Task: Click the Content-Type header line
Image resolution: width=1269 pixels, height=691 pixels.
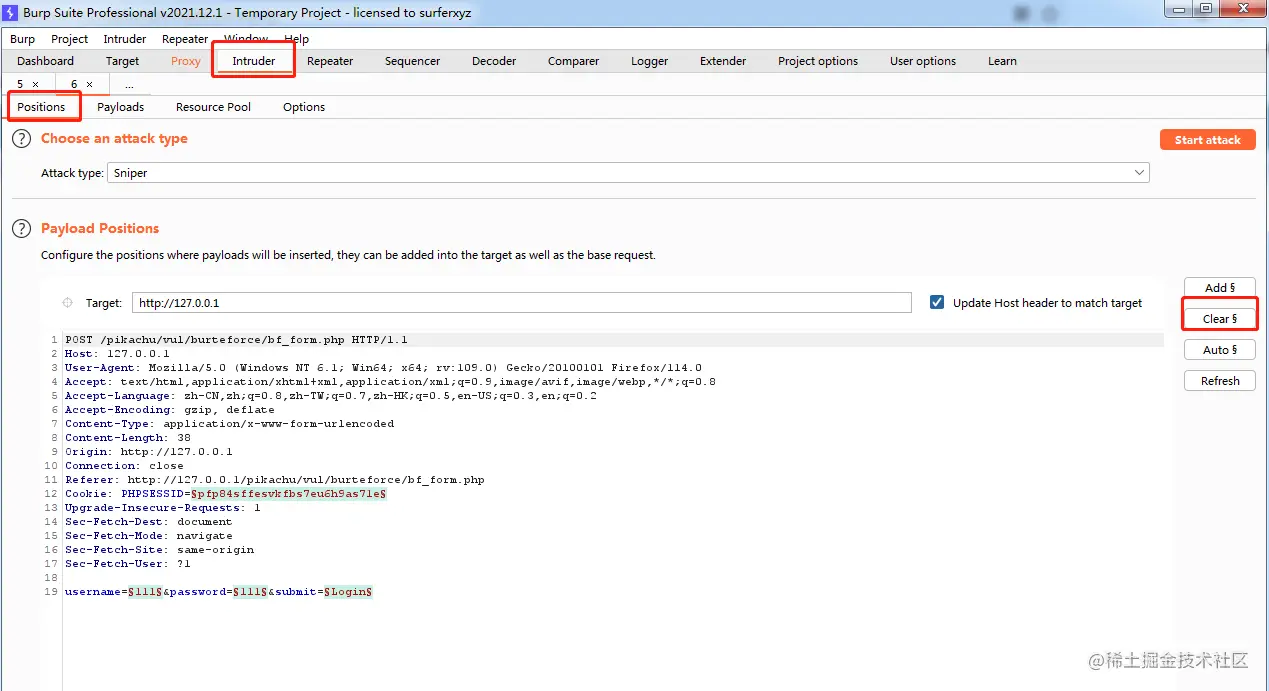Action: point(229,424)
